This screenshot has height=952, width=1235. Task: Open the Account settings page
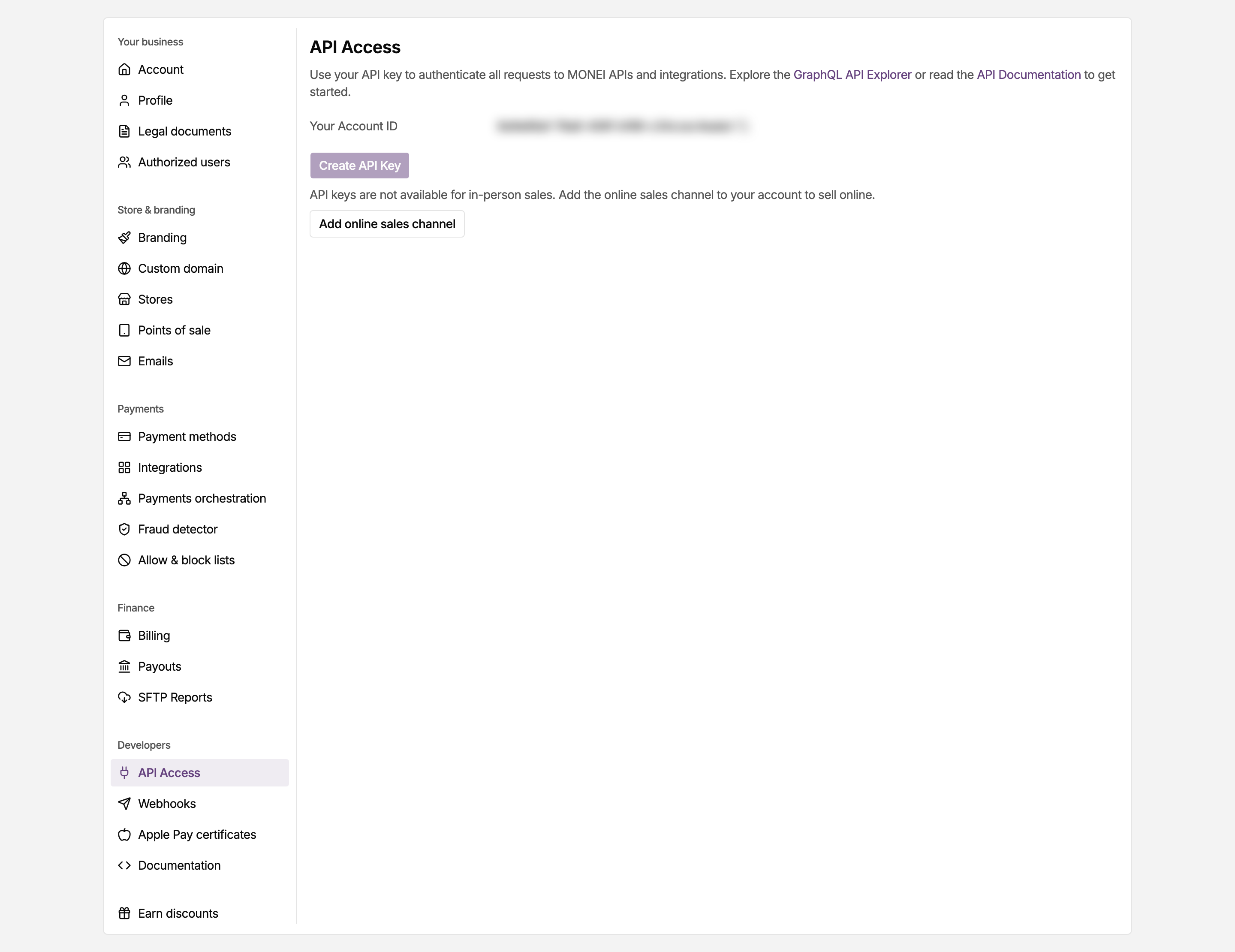199,69
